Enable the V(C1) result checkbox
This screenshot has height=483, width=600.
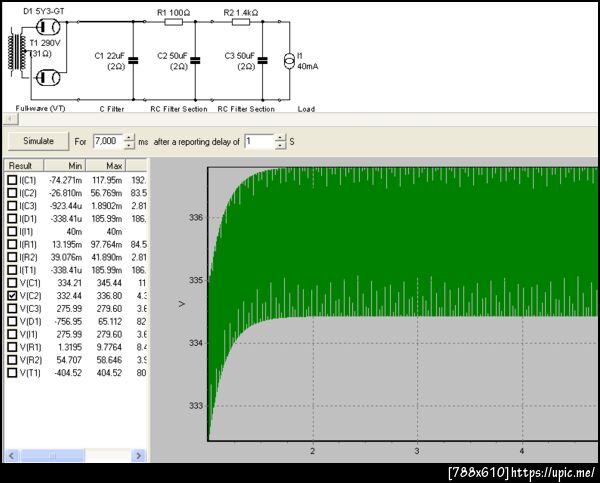[13, 283]
